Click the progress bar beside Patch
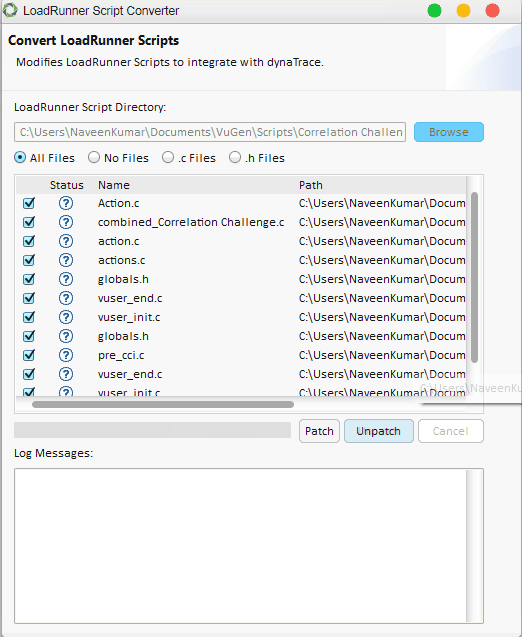The height and width of the screenshot is (637, 522). coord(152,430)
